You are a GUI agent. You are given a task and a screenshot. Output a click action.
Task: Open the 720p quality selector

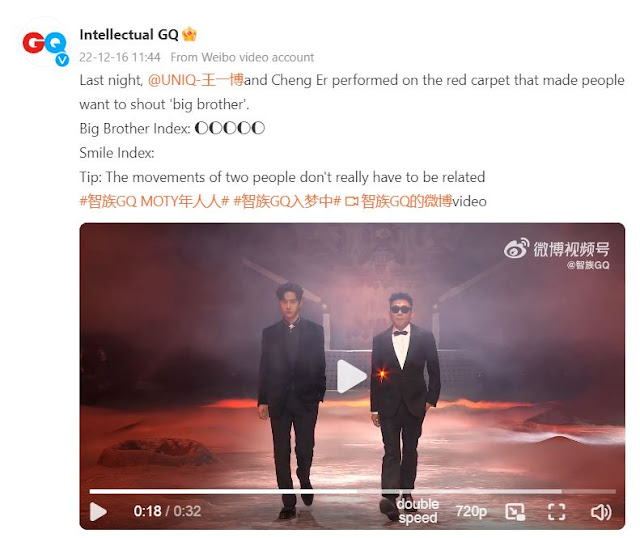click(x=471, y=511)
